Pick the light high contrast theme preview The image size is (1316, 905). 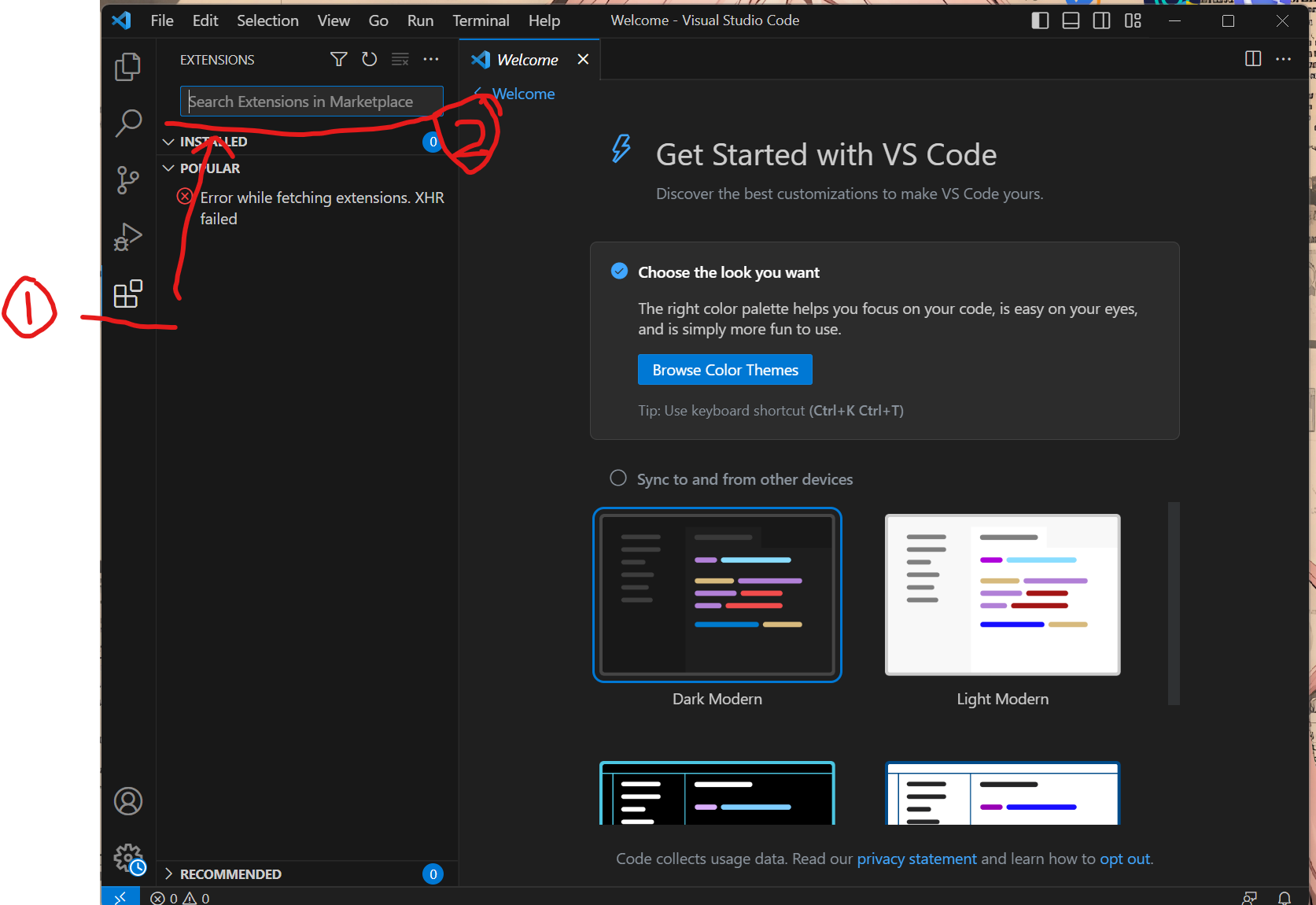(x=1003, y=793)
